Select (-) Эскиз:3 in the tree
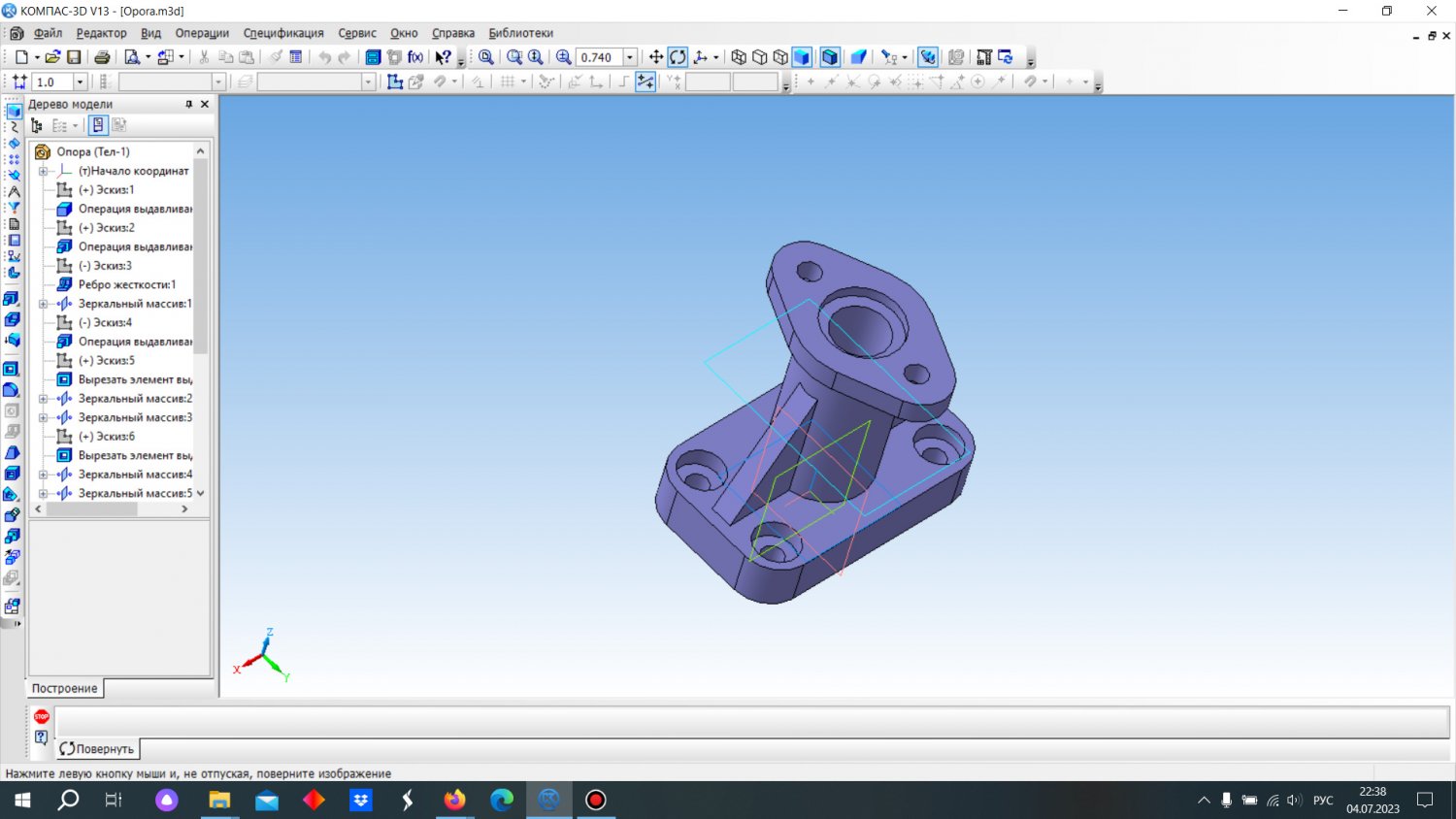The height and width of the screenshot is (819, 1456). pos(105,266)
